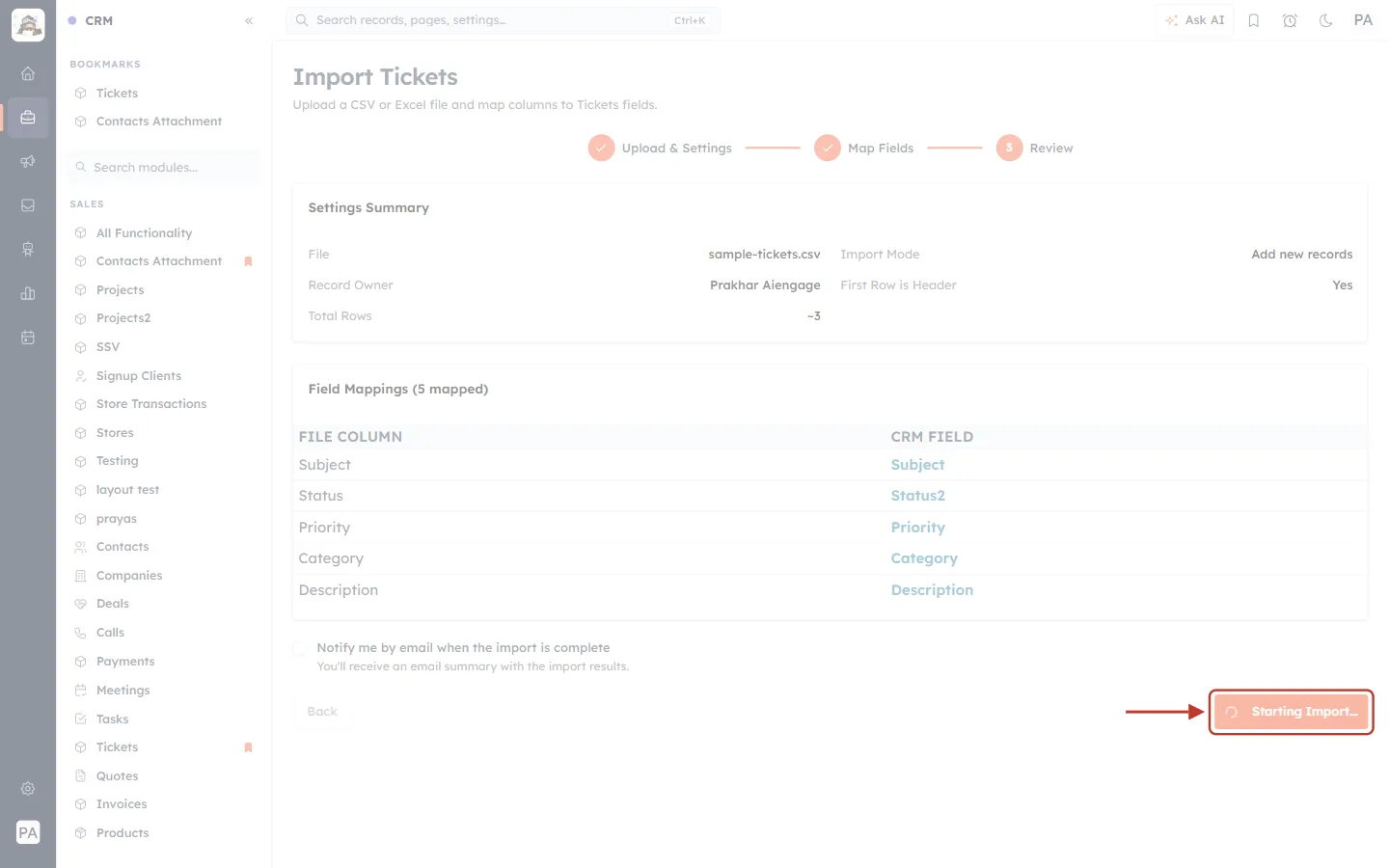Open the Meetings module
Image resolution: width=1389 pixels, height=868 pixels.
(x=123, y=691)
